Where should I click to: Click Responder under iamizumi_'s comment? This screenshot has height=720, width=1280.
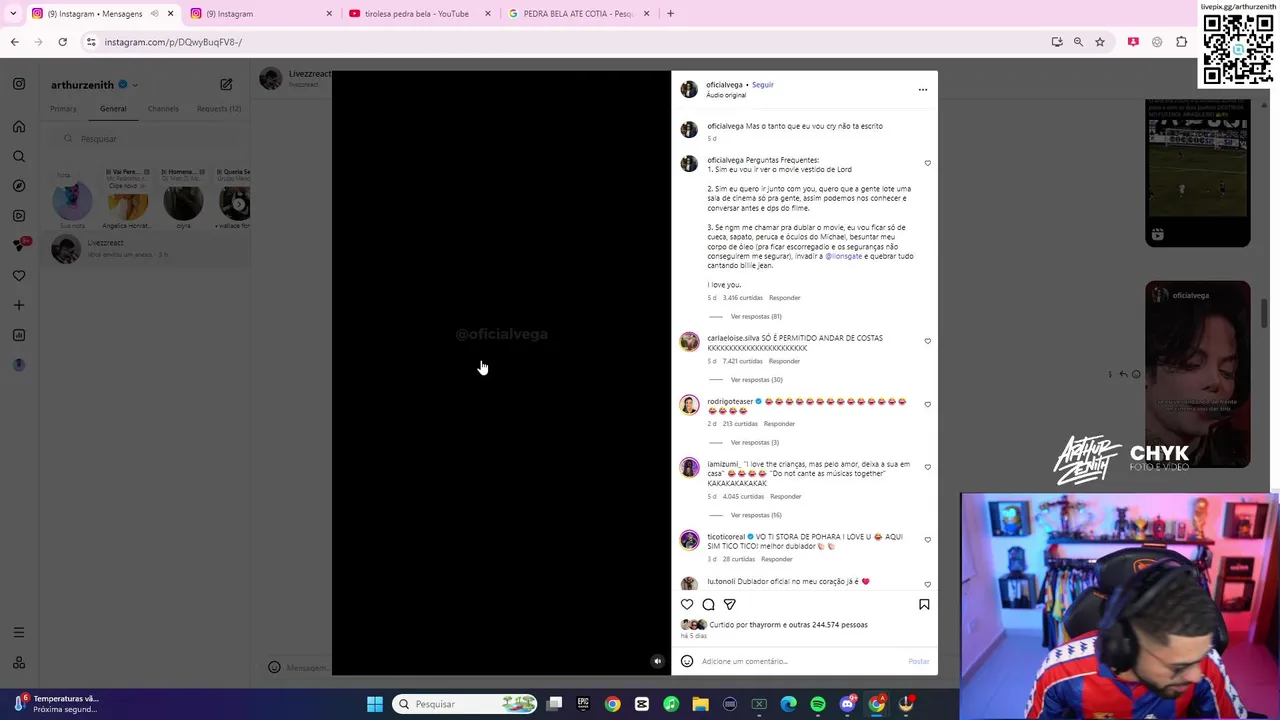(x=785, y=497)
